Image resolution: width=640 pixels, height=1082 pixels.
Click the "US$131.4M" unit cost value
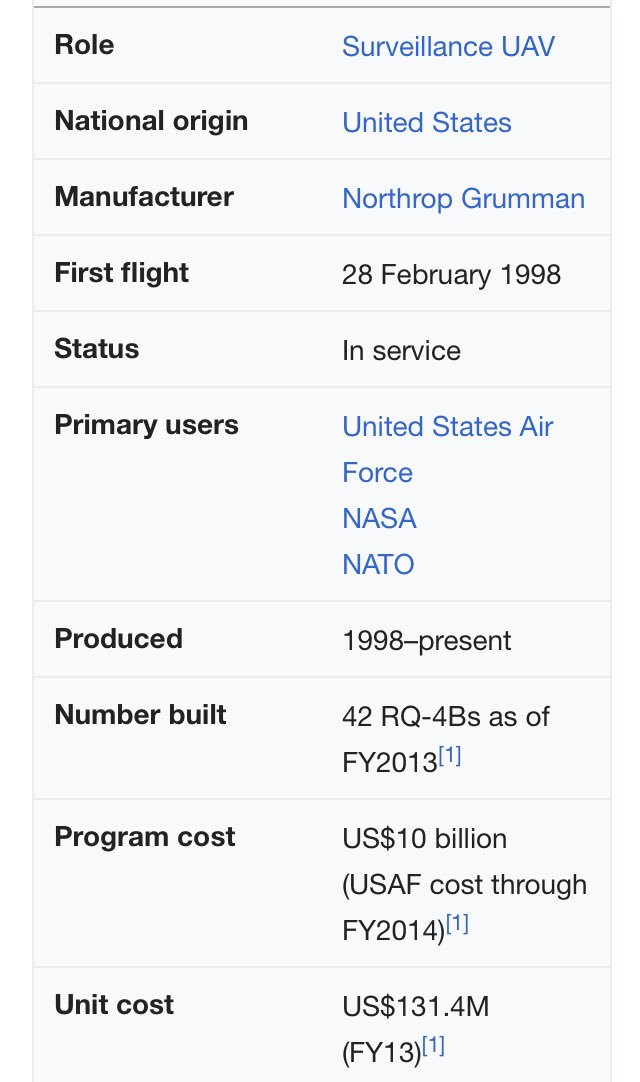(415, 1006)
